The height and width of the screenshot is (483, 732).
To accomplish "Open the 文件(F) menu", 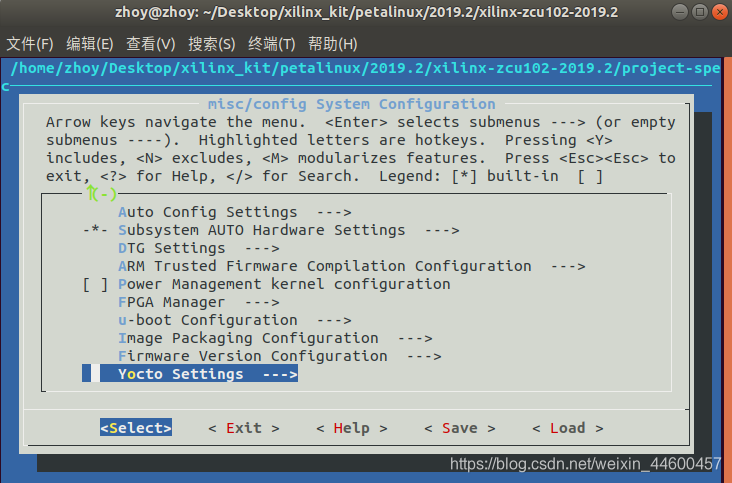I will [x=30, y=44].
